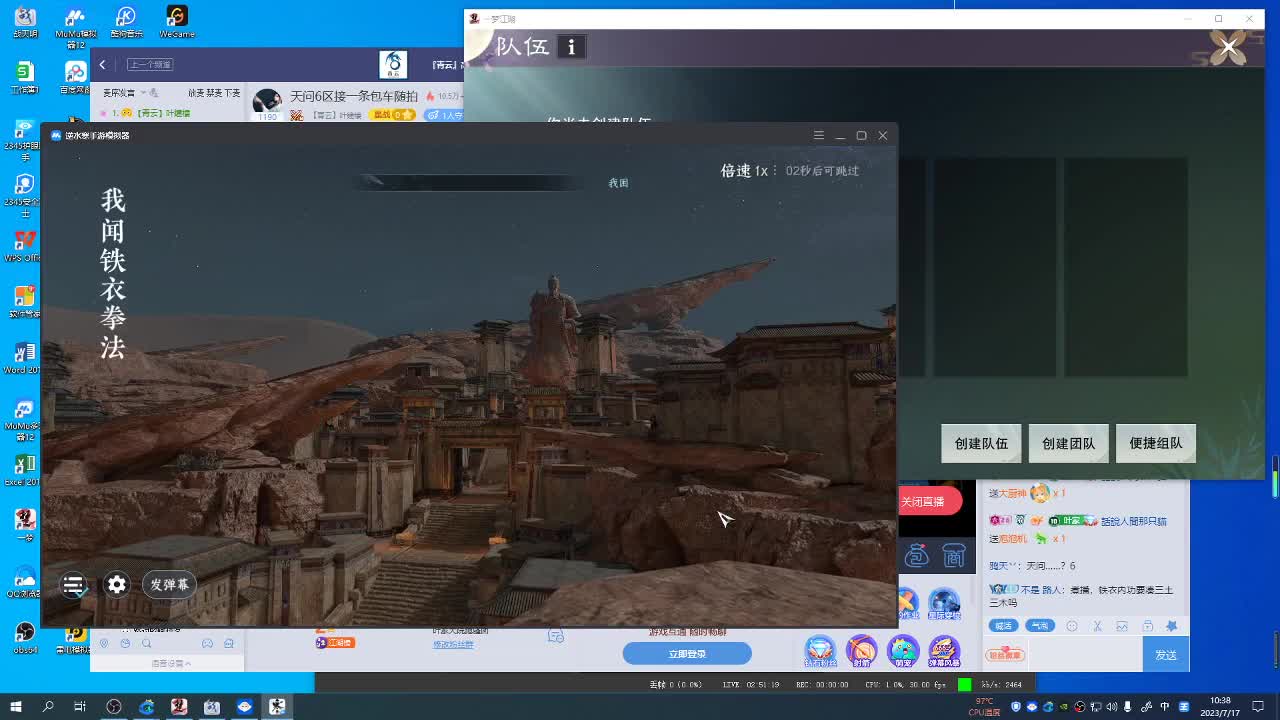Open the gift bag icon
1280x720 pixels.
[917, 555]
